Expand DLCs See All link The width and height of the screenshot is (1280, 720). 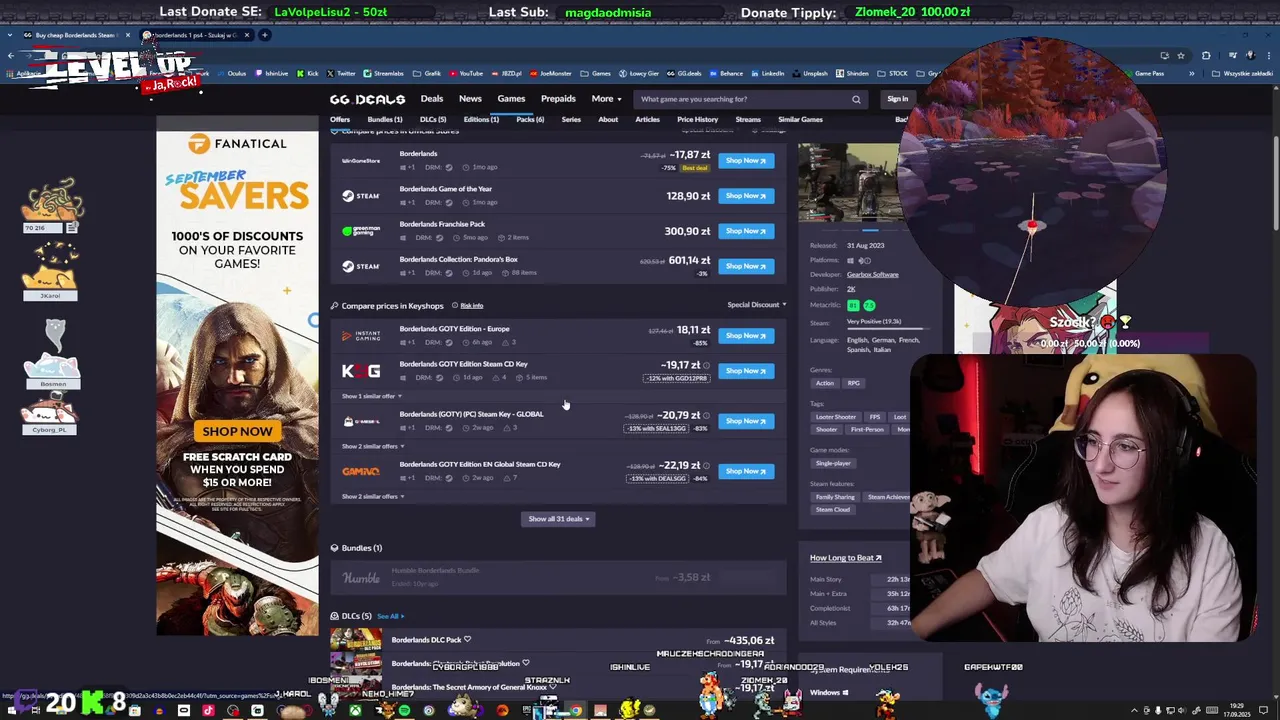coord(390,616)
